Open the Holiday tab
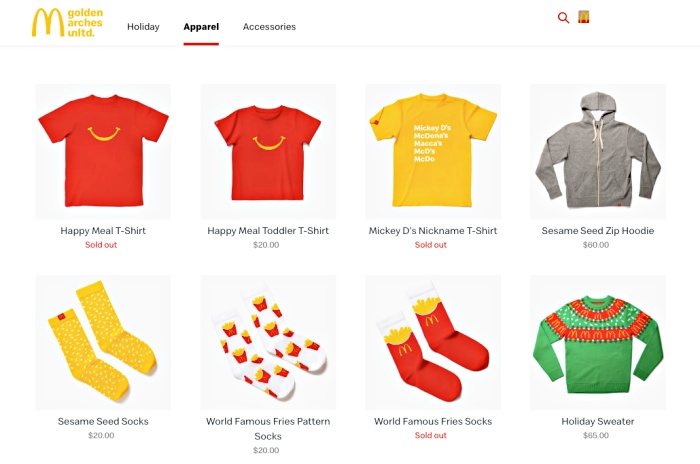 tap(143, 27)
